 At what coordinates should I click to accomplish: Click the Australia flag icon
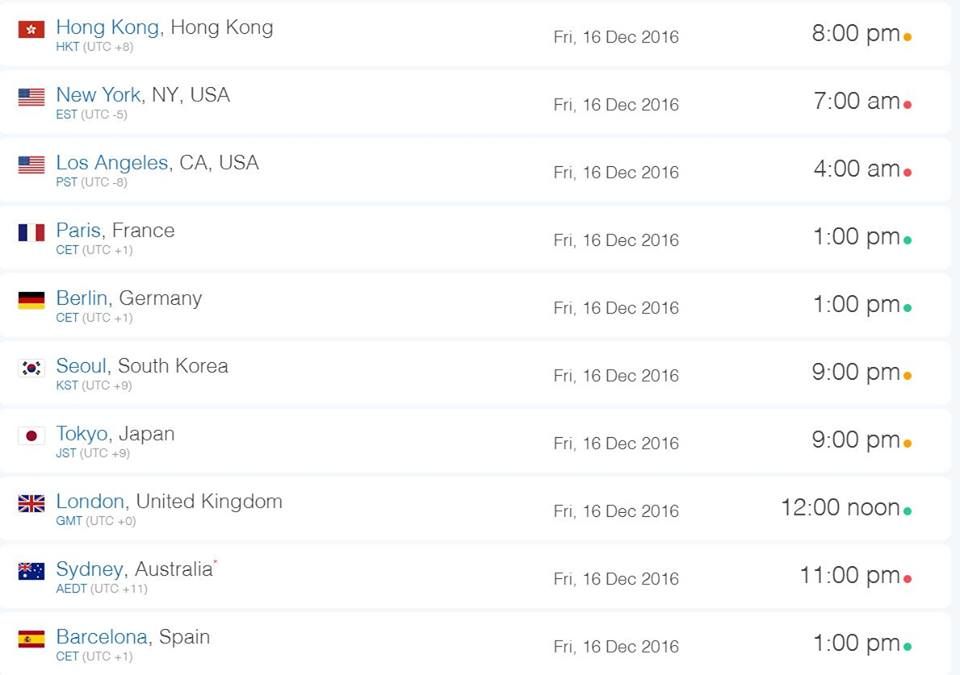tap(31, 571)
